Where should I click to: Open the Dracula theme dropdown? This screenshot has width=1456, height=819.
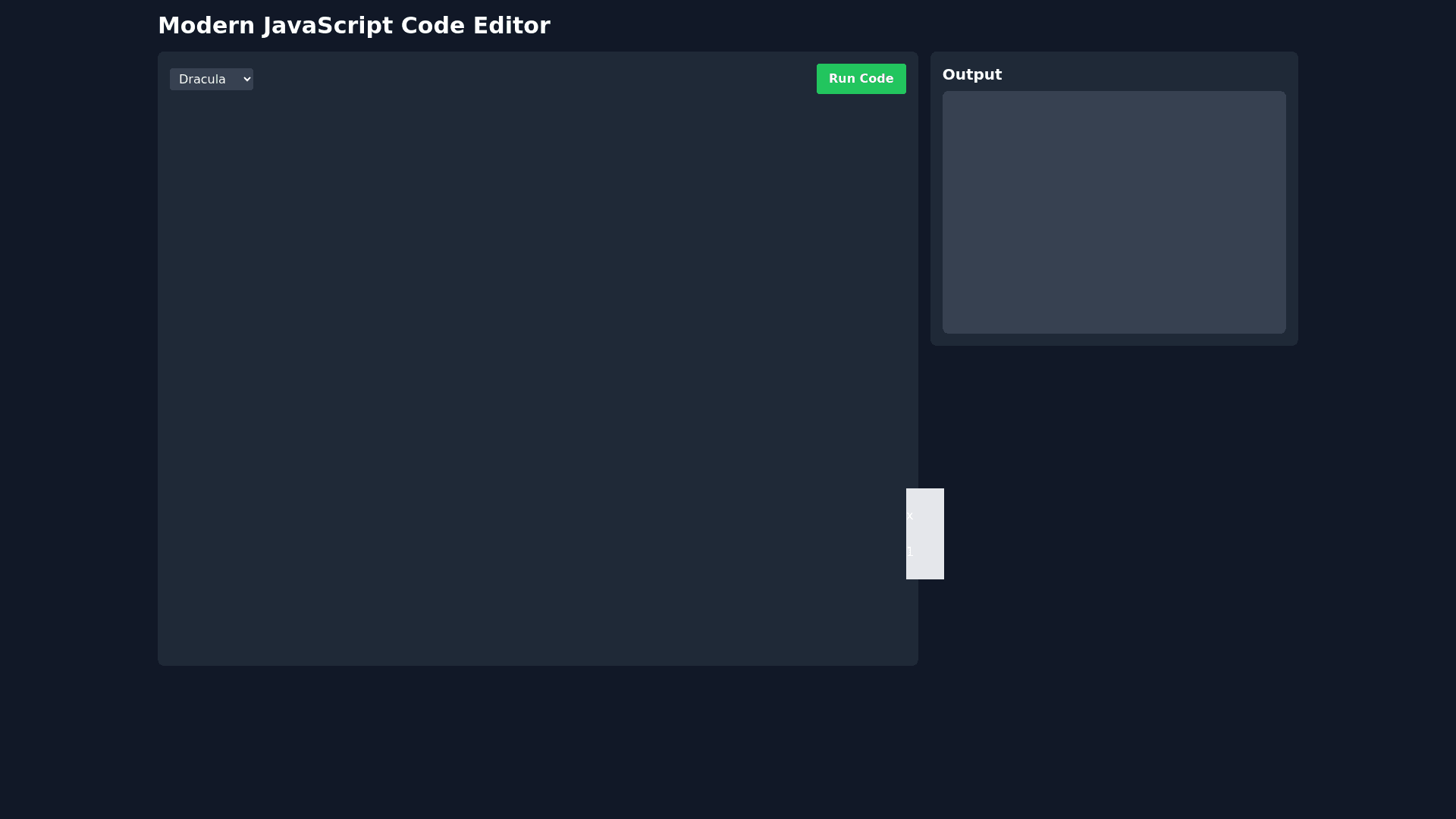pos(211,79)
